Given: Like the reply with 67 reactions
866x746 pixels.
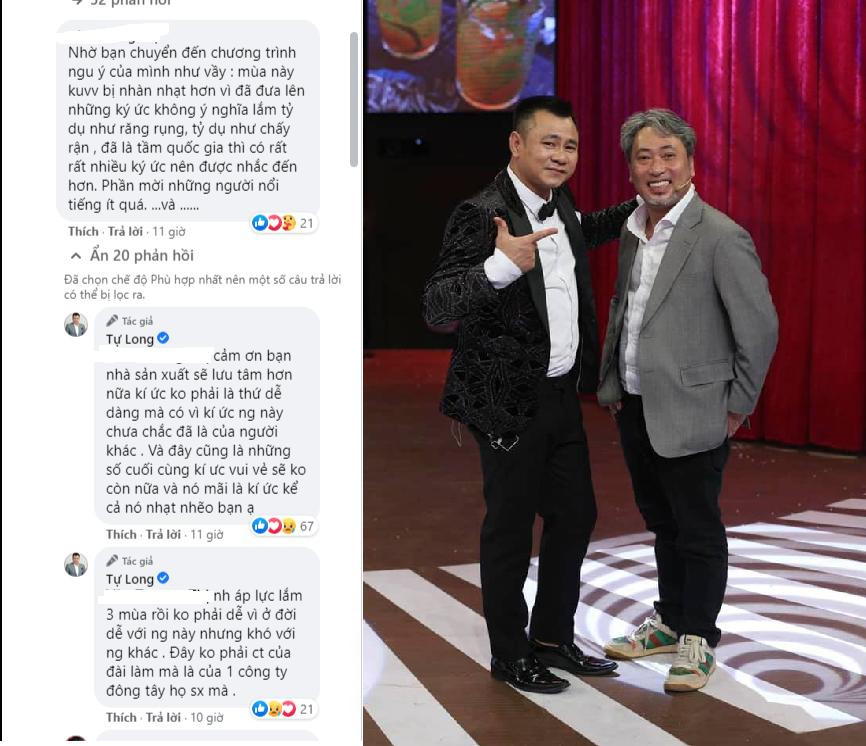Looking at the screenshot, I should 121,535.
